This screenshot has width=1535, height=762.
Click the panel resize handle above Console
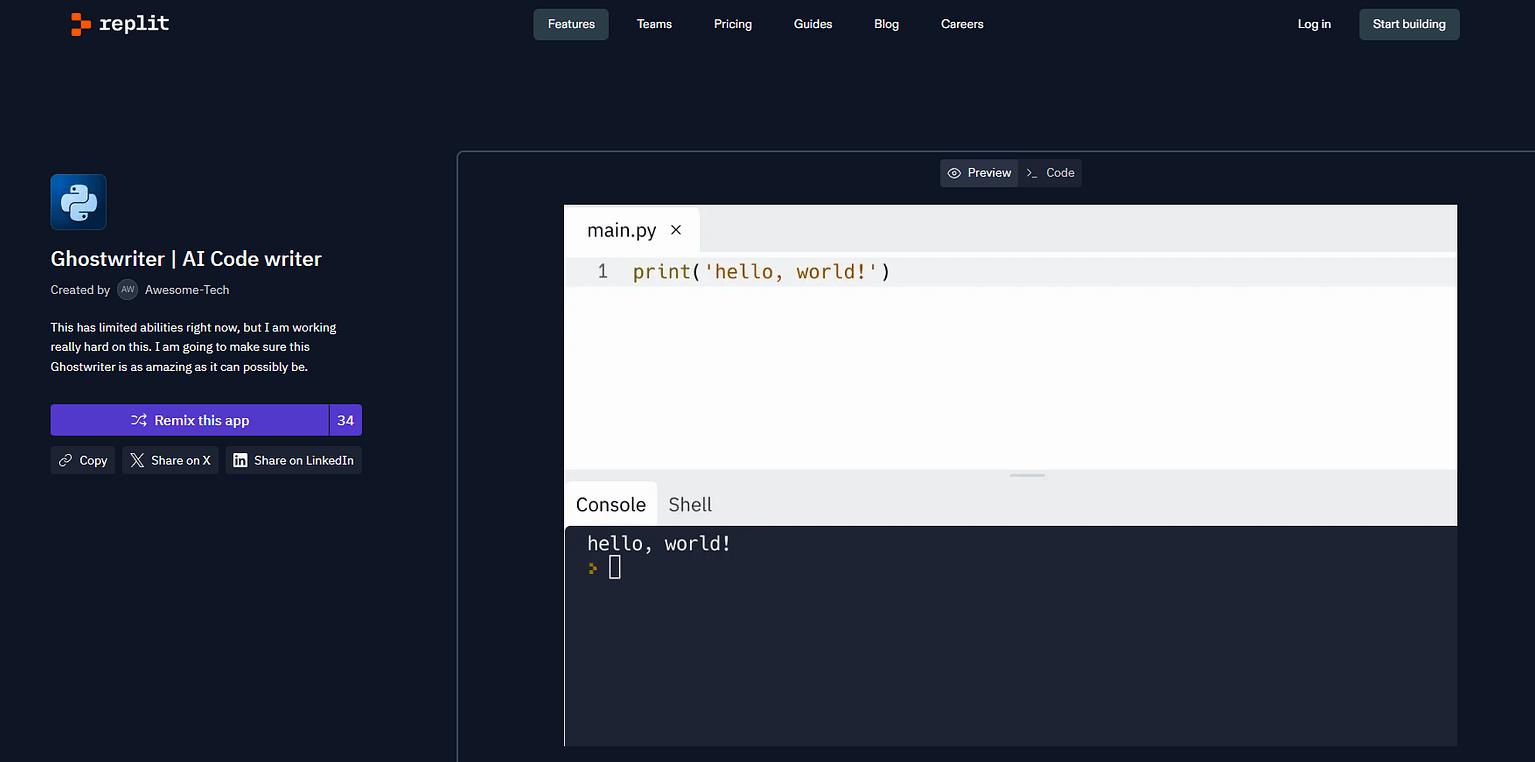coord(1027,475)
